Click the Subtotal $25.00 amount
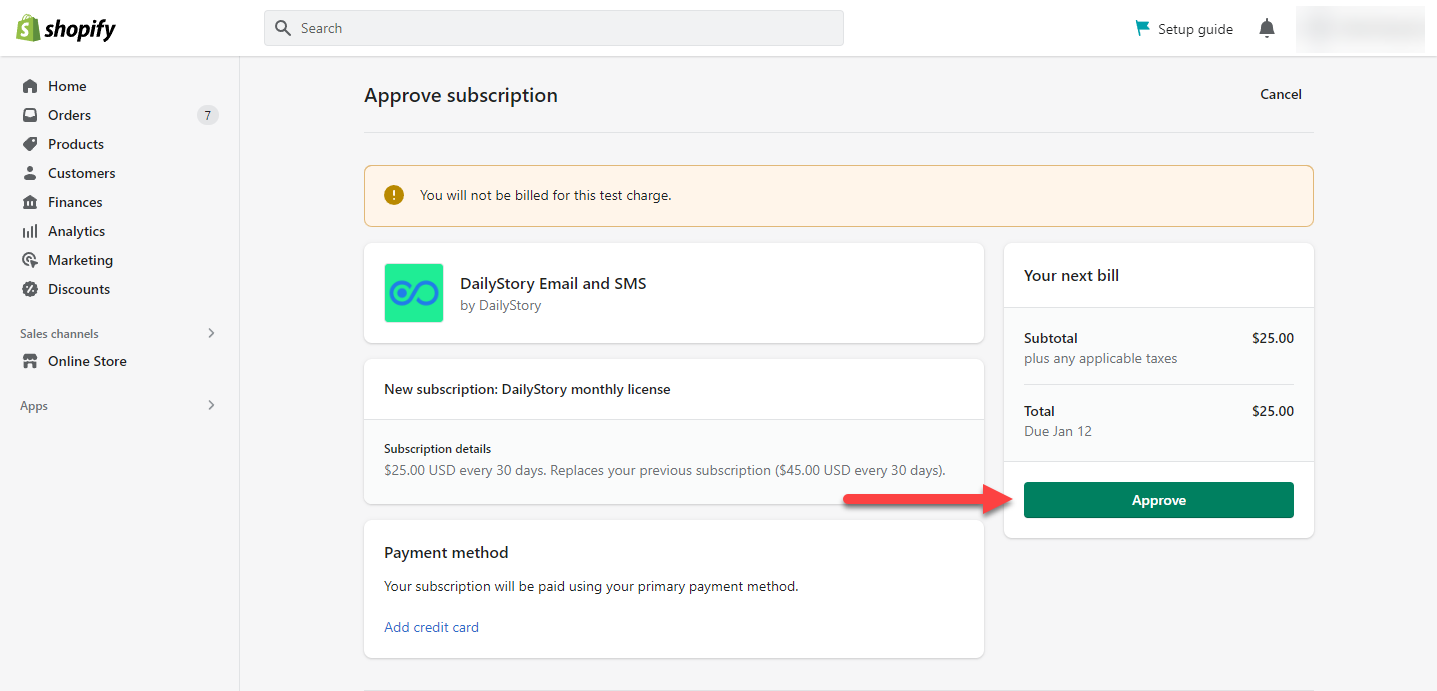The image size is (1437, 691). click(1273, 338)
